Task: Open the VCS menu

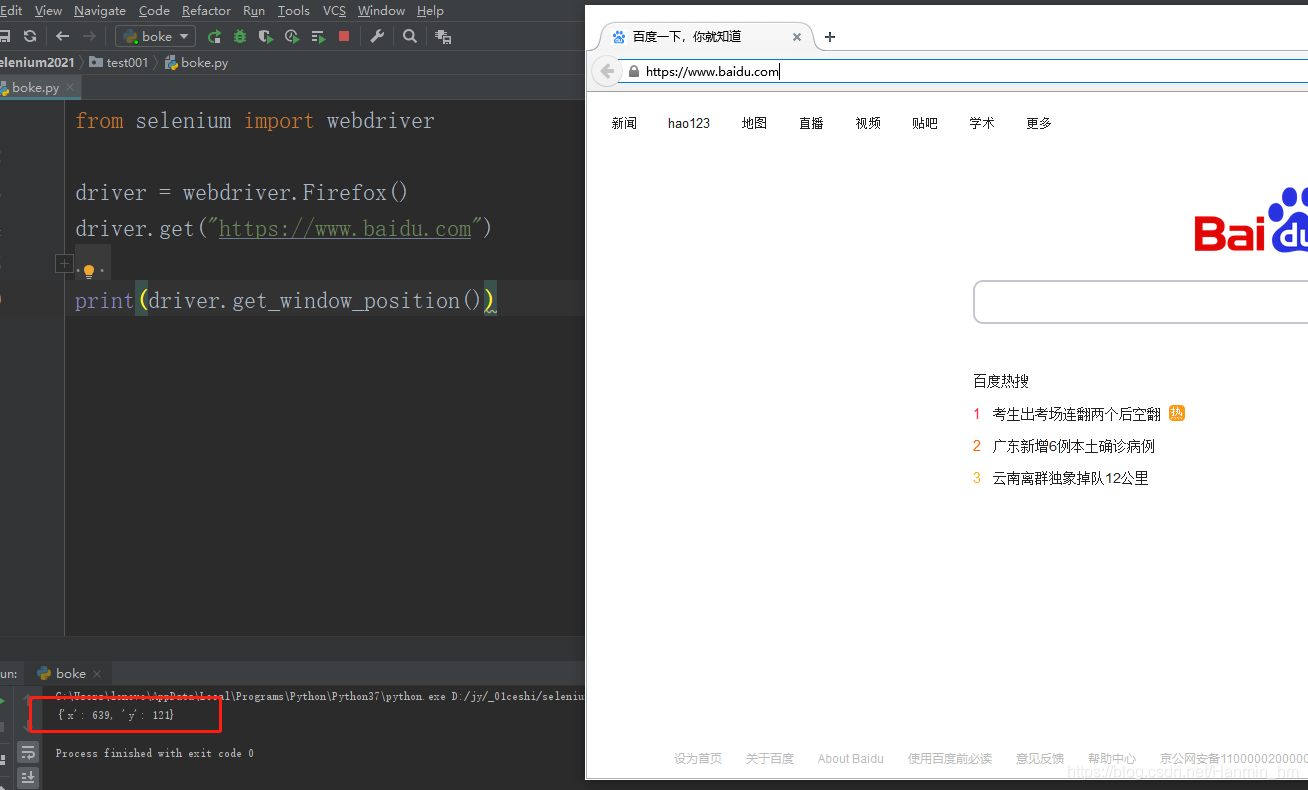Action: (334, 10)
